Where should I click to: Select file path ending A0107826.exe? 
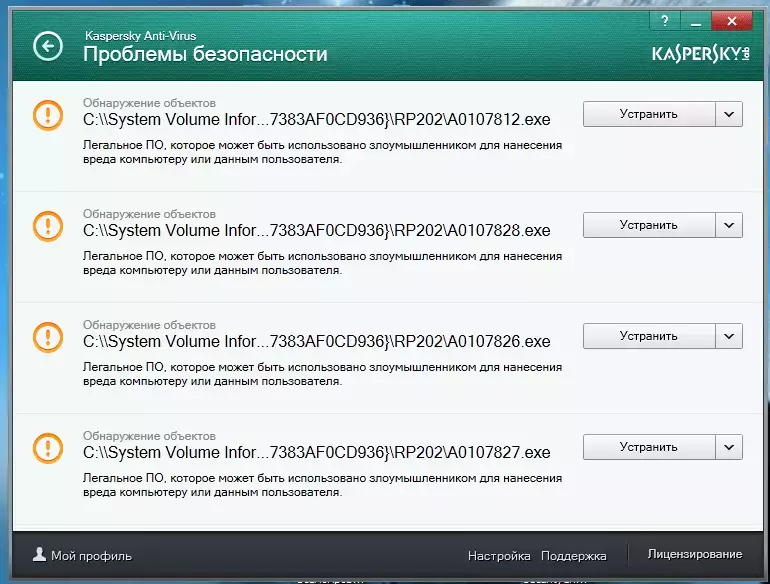tap(317, 341)
